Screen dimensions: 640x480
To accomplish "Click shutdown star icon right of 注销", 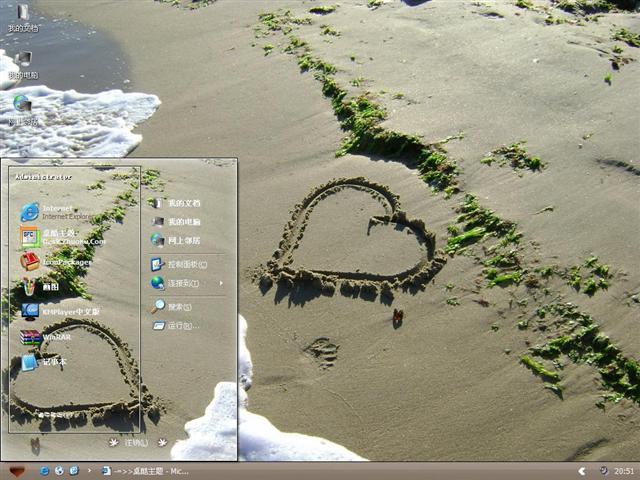I will coord(162,442).
